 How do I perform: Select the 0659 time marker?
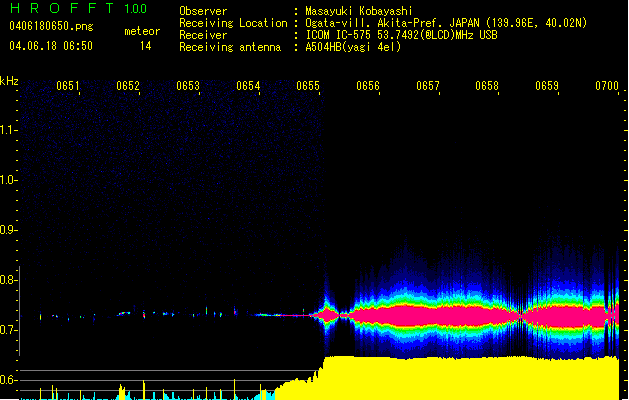click(547, 87)
